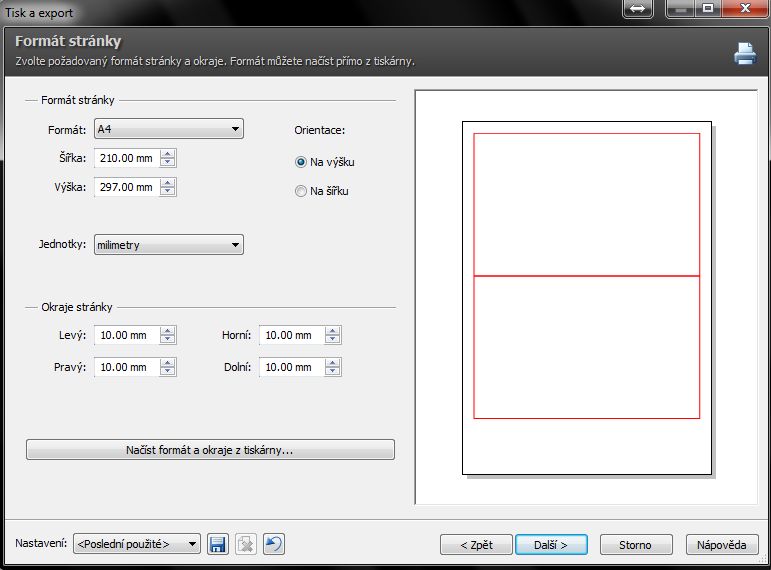Click the double-arrow button in the title bar
Screen dimensions: 771x570
pos(638,9)
